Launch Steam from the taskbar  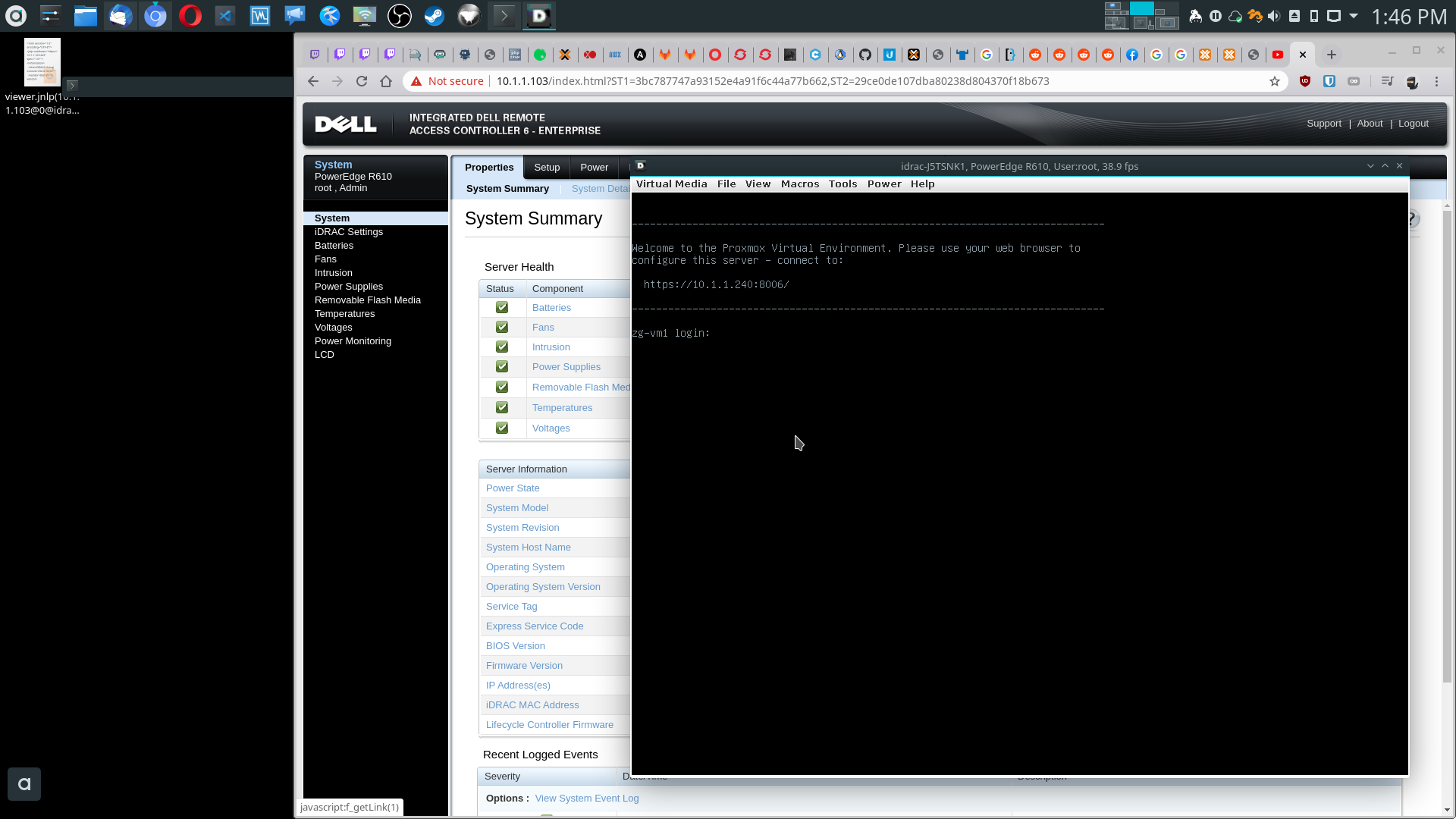click(x=435, y=15)
